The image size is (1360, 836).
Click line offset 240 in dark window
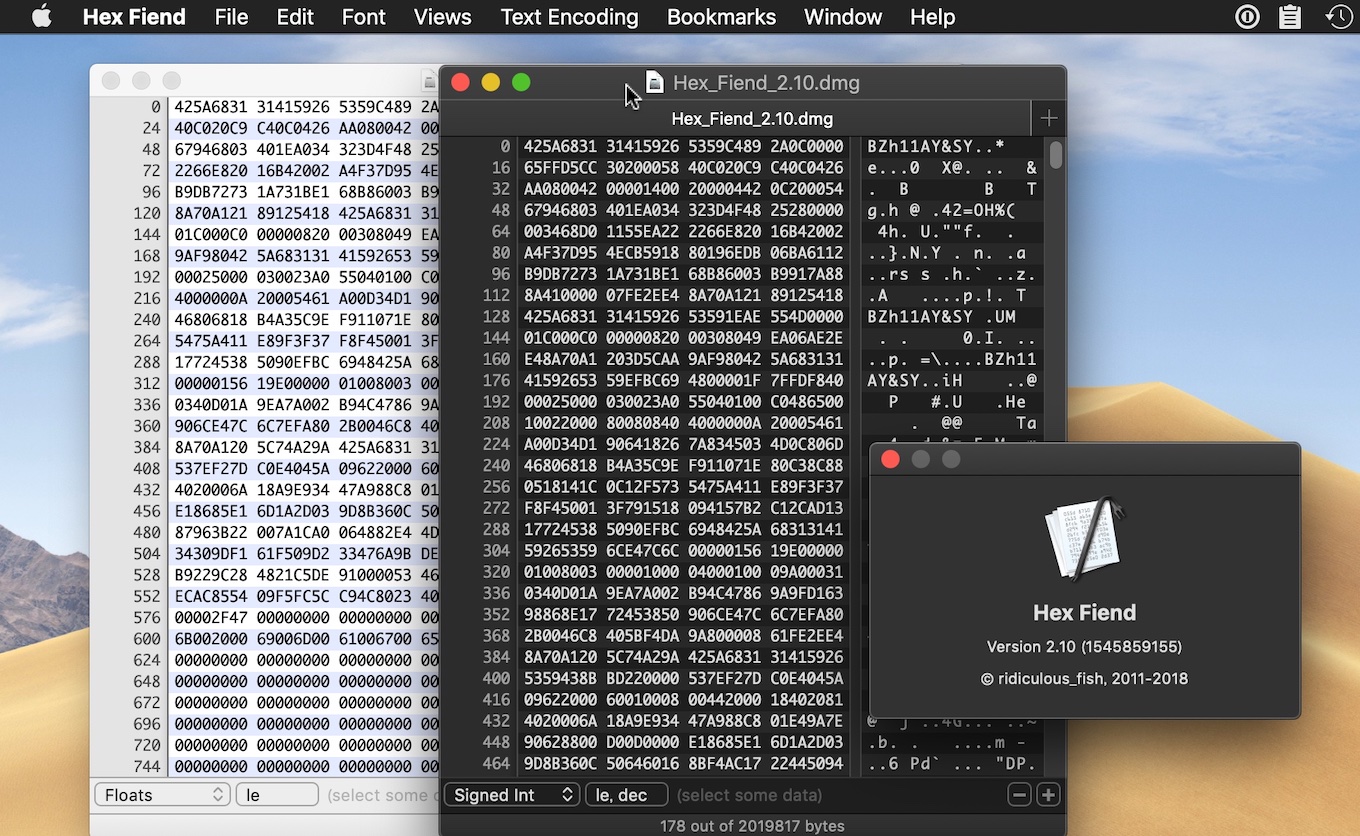click(x=496, y=465)
